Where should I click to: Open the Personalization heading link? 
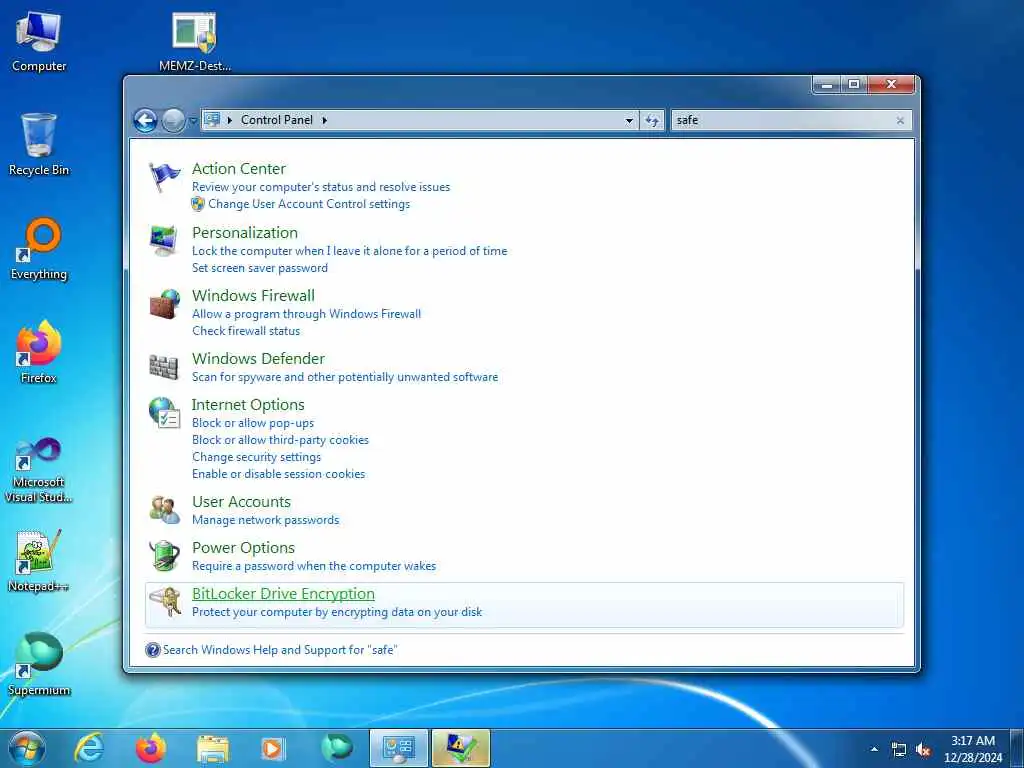(x=245, y=232)
